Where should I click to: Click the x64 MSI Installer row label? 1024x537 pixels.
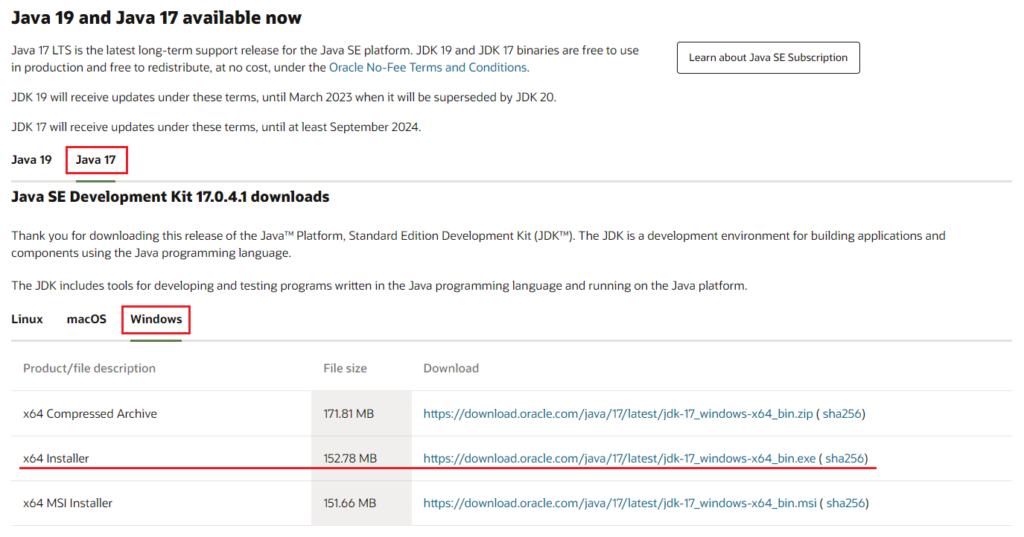pyautogui.click(x=68, y=503)
